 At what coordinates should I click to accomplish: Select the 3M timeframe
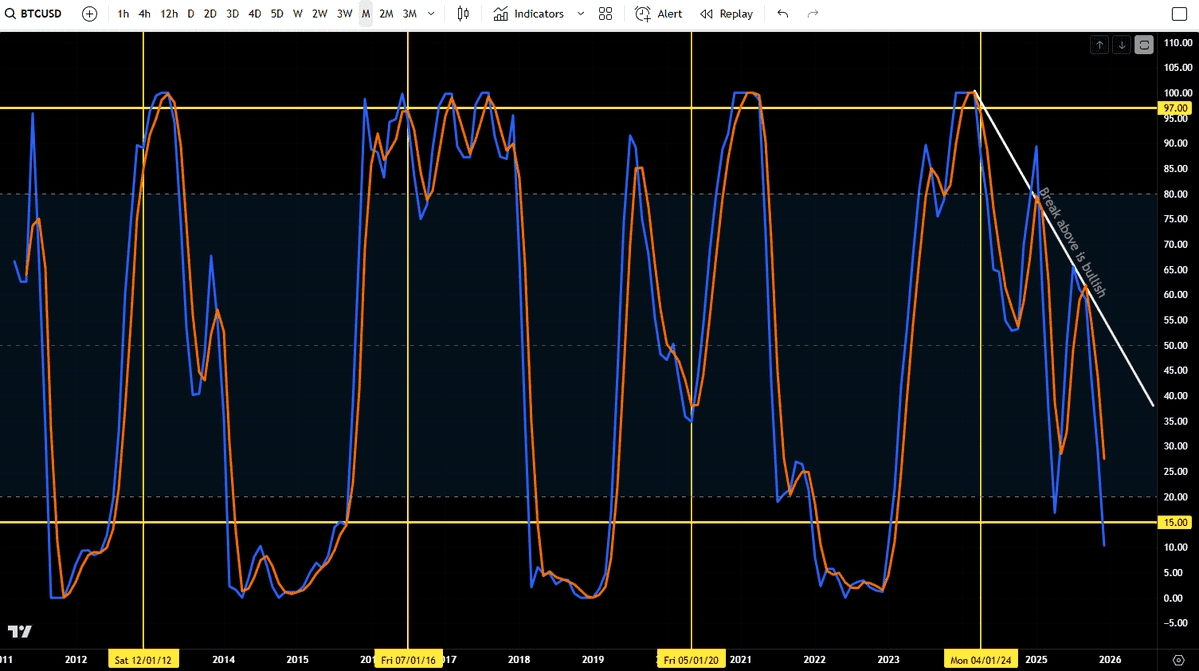(x=410, y=14)
